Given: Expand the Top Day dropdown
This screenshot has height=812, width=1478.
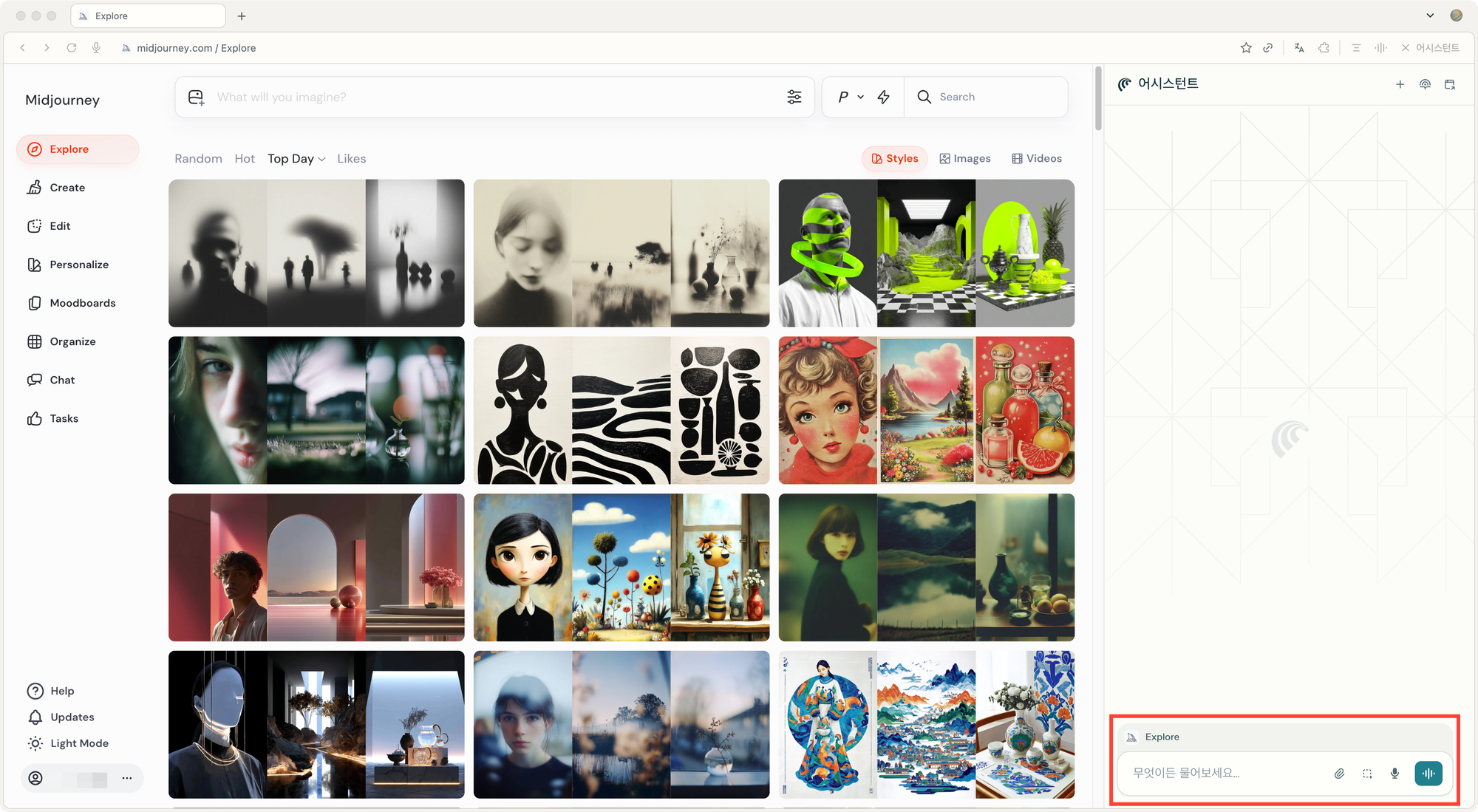Looking at the screenshot, I should click(296, 159).
